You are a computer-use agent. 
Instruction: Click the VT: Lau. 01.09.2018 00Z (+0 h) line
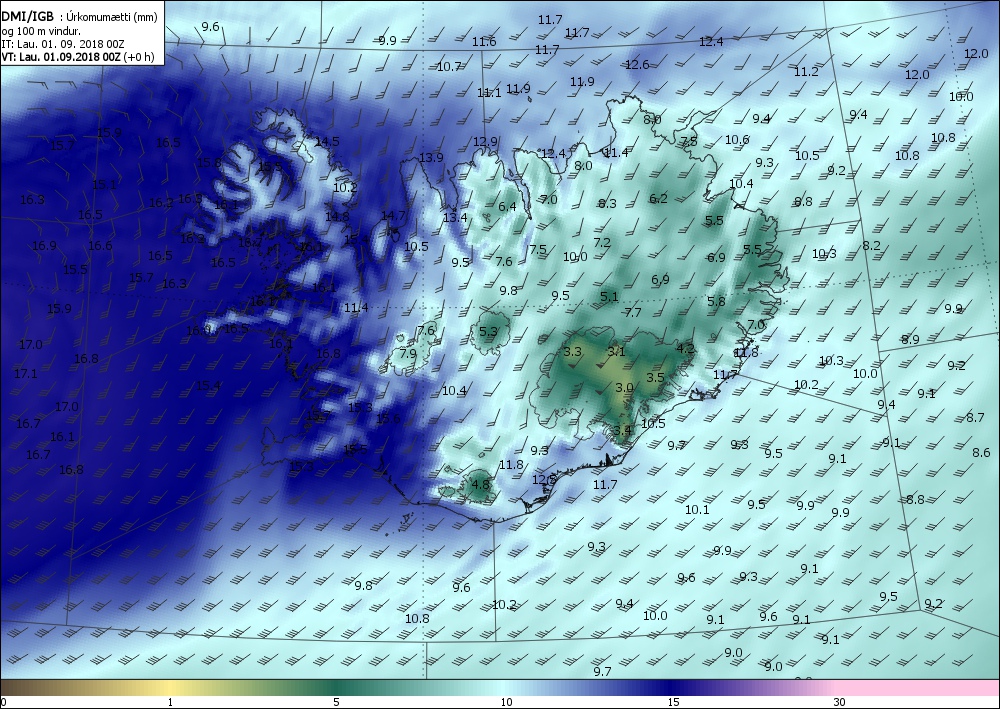pos(77,57)
